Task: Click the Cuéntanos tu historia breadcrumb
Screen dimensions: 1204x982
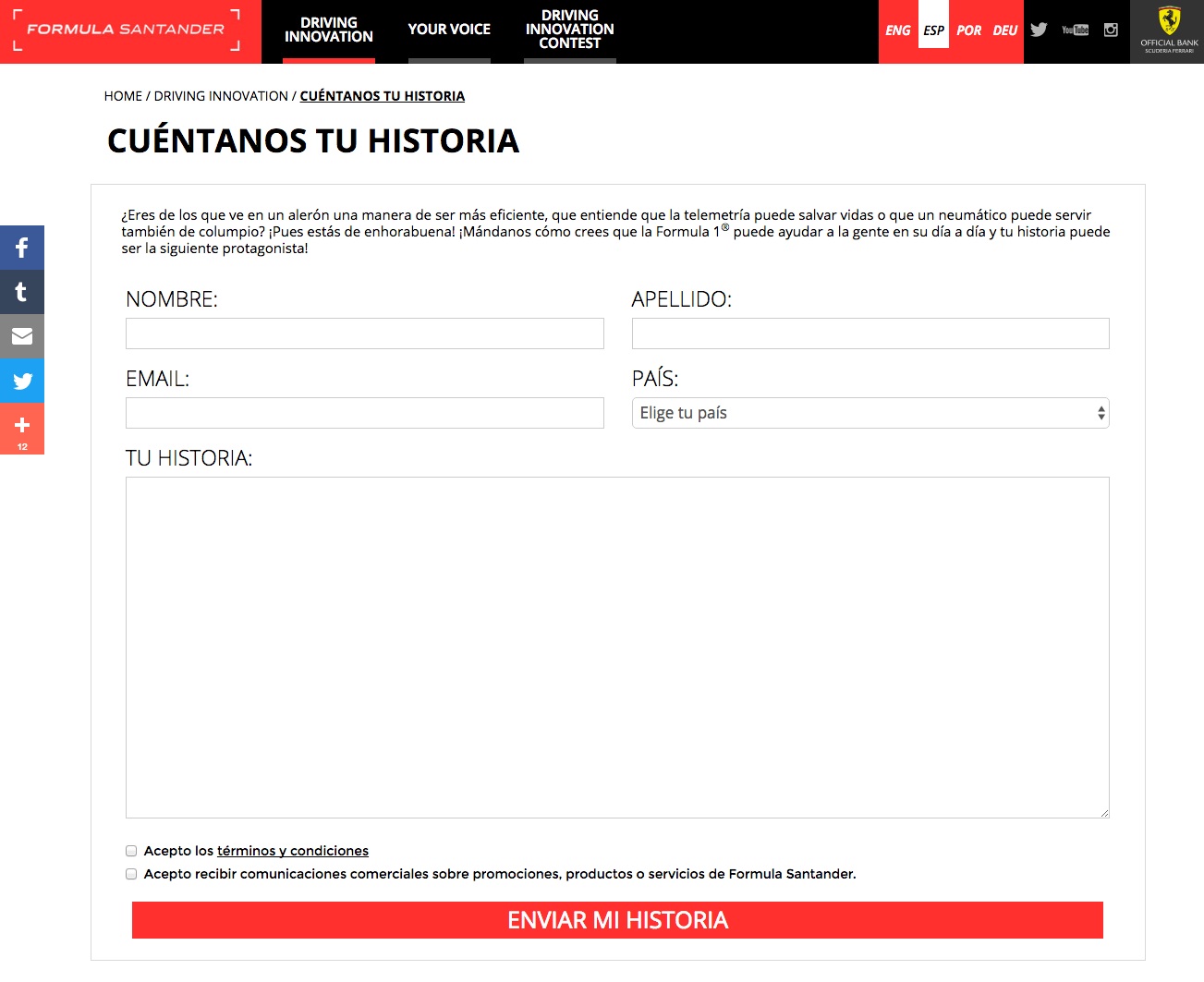Action: [x=383, y=96]
